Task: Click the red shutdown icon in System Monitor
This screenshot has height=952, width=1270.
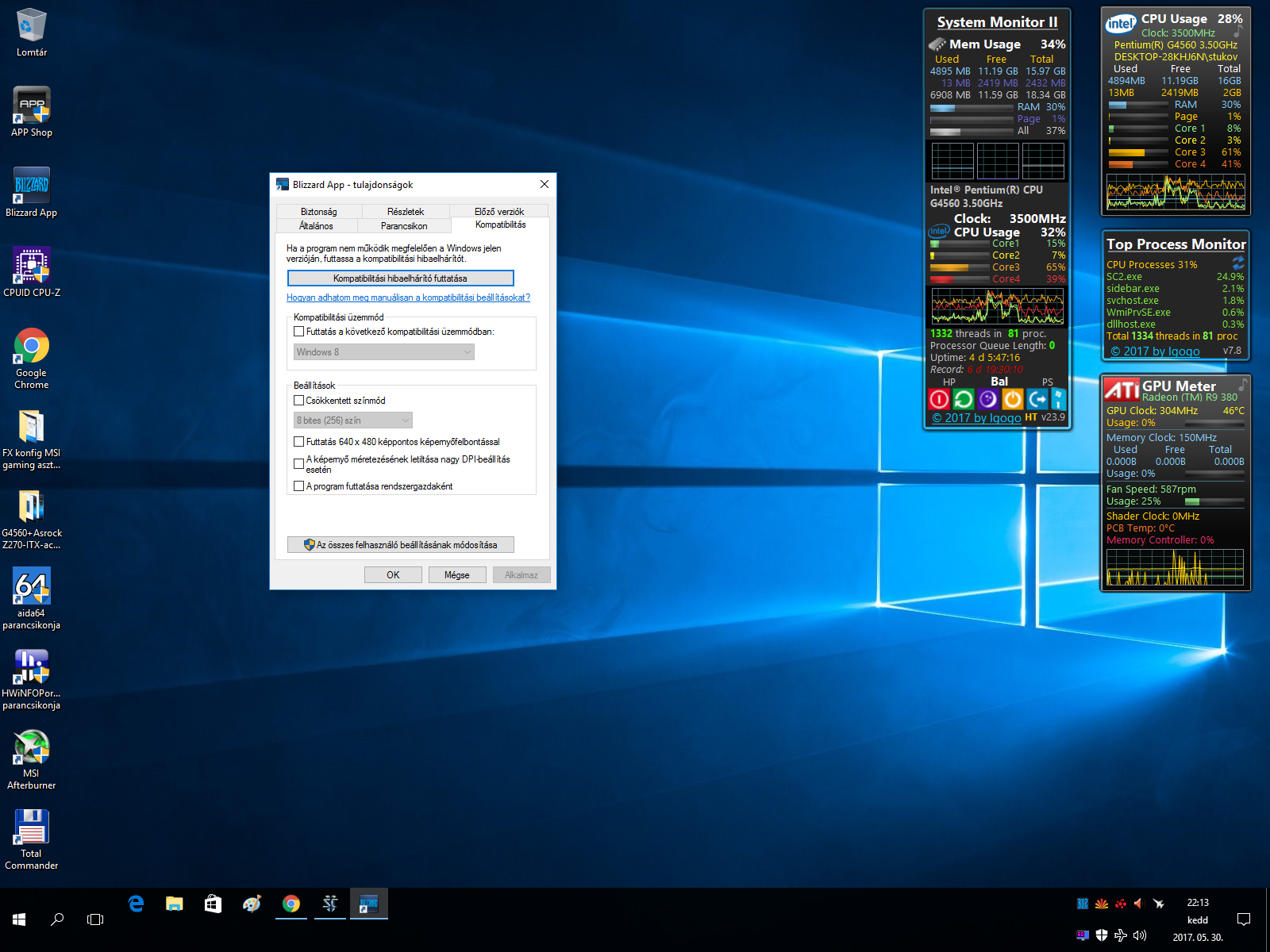Action: tap(938, 399)
